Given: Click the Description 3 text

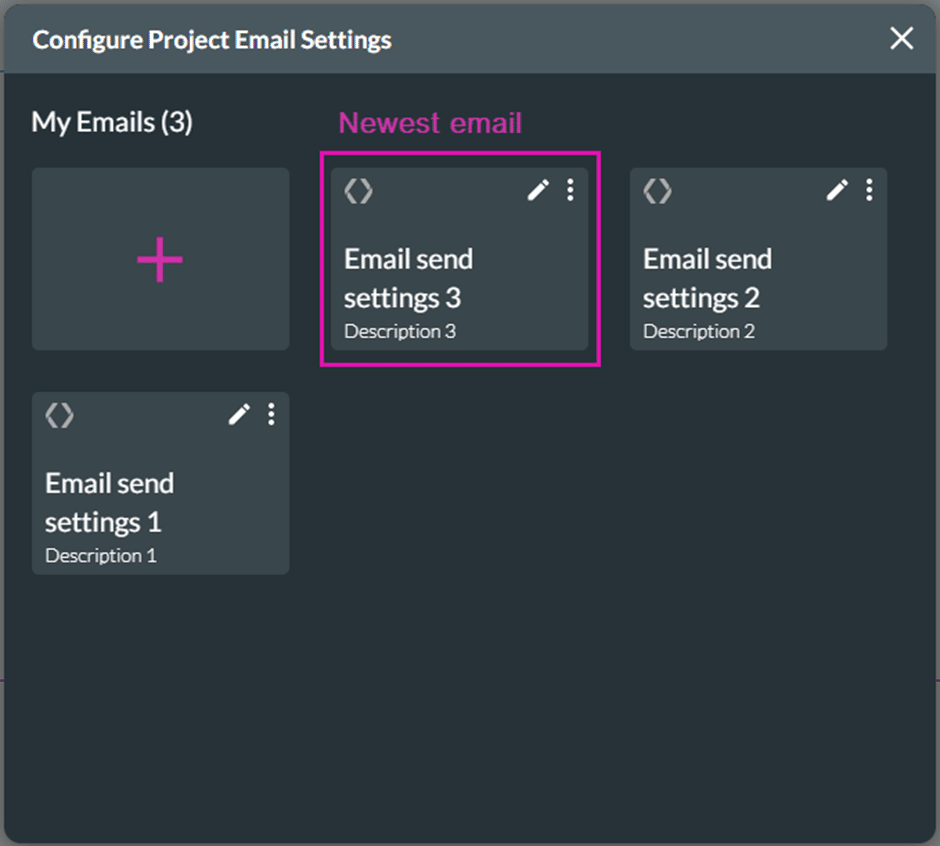Looking at the screenshot, I should click(400, 331).
